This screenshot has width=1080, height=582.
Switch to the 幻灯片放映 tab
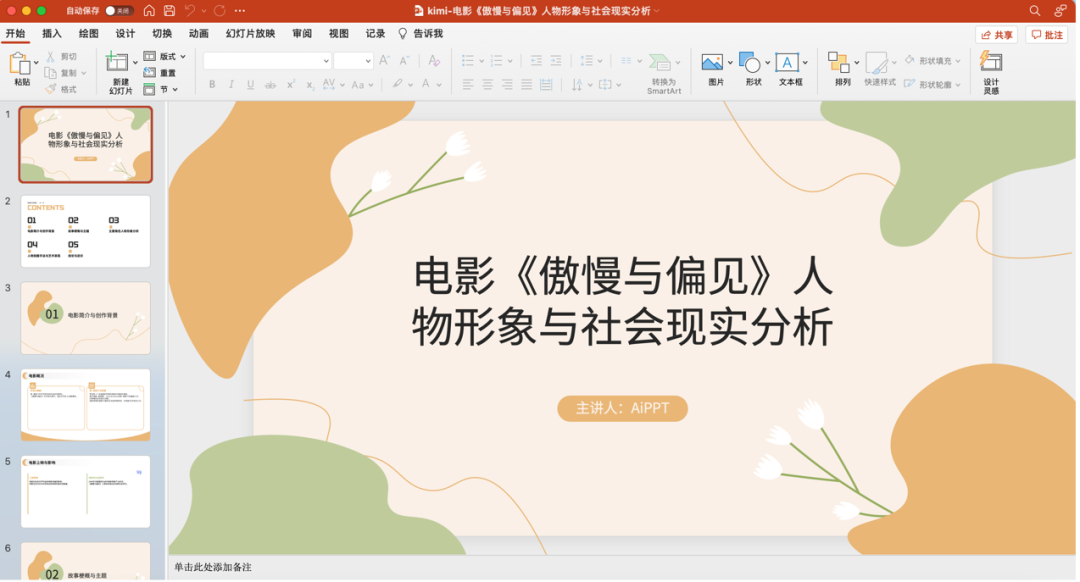click(x=250, y=33)
